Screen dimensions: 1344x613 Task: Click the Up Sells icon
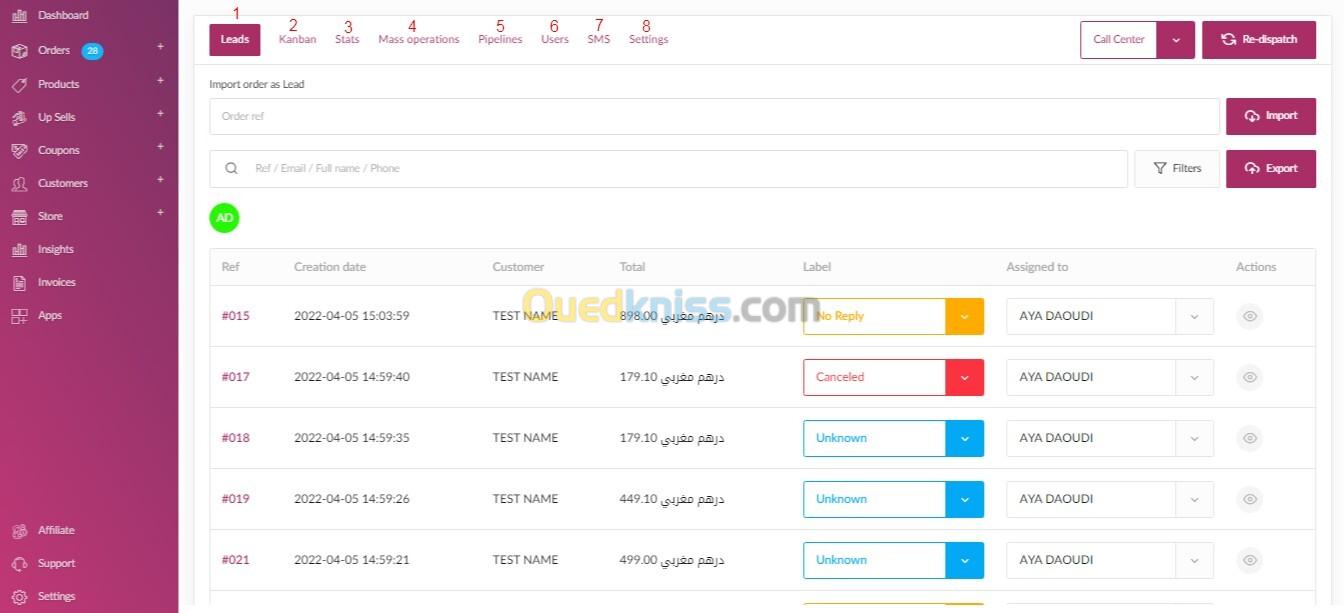pyautogui.click(x=19, y=118)
